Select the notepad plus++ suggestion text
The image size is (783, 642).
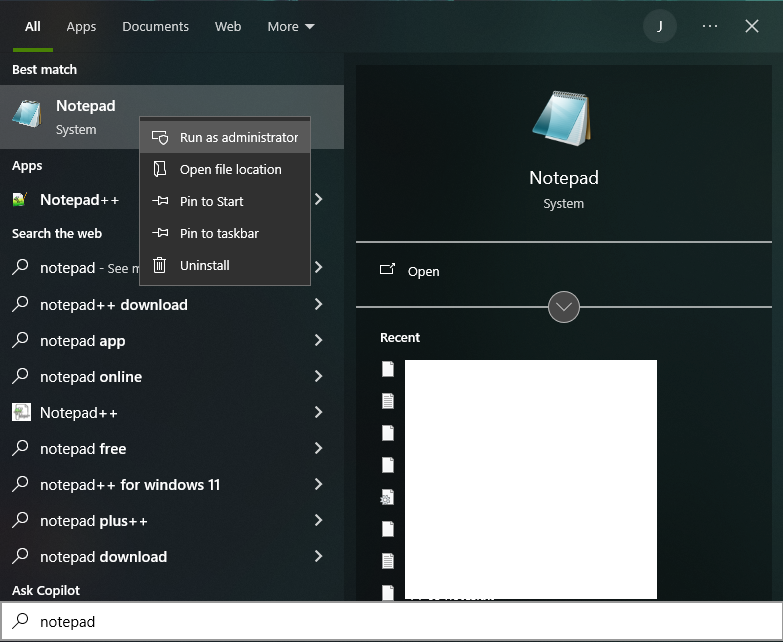coord(94,520)
